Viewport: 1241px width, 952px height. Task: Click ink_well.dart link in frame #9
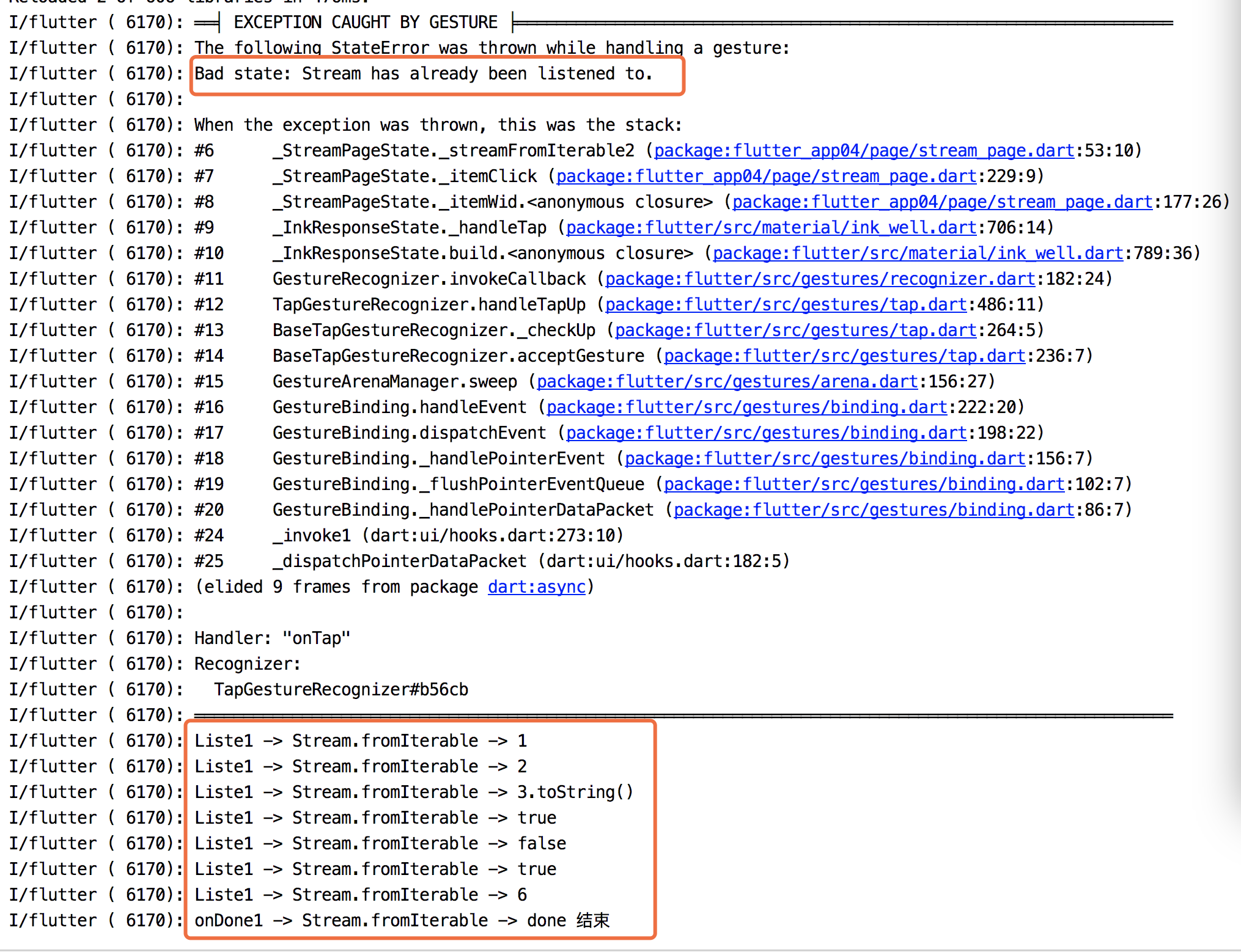tap(771, 227)
